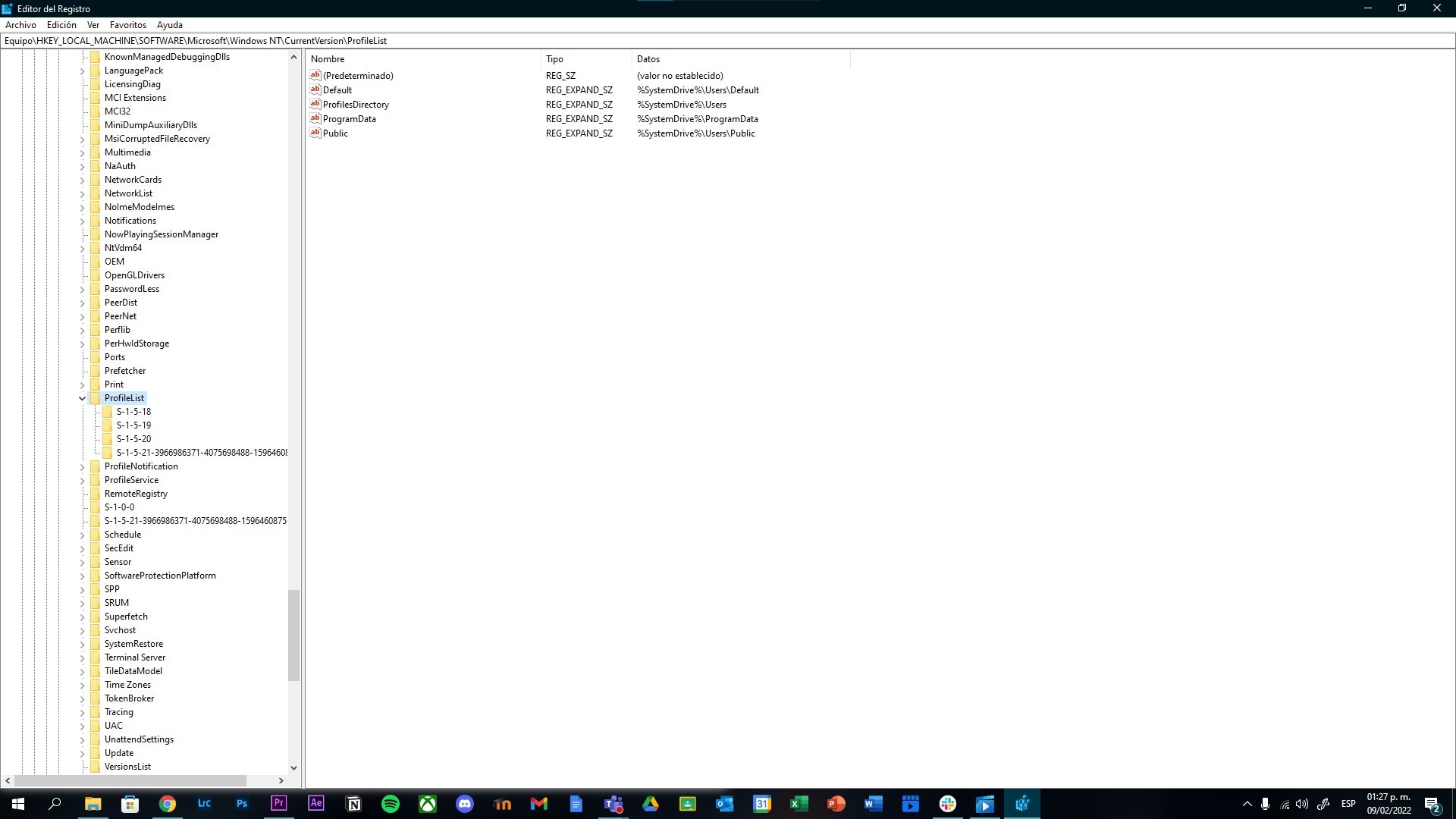This screenshot has width=1456, height=819.
Task: Select the S-1-5-20 subkey
Action: click(133, 439)
